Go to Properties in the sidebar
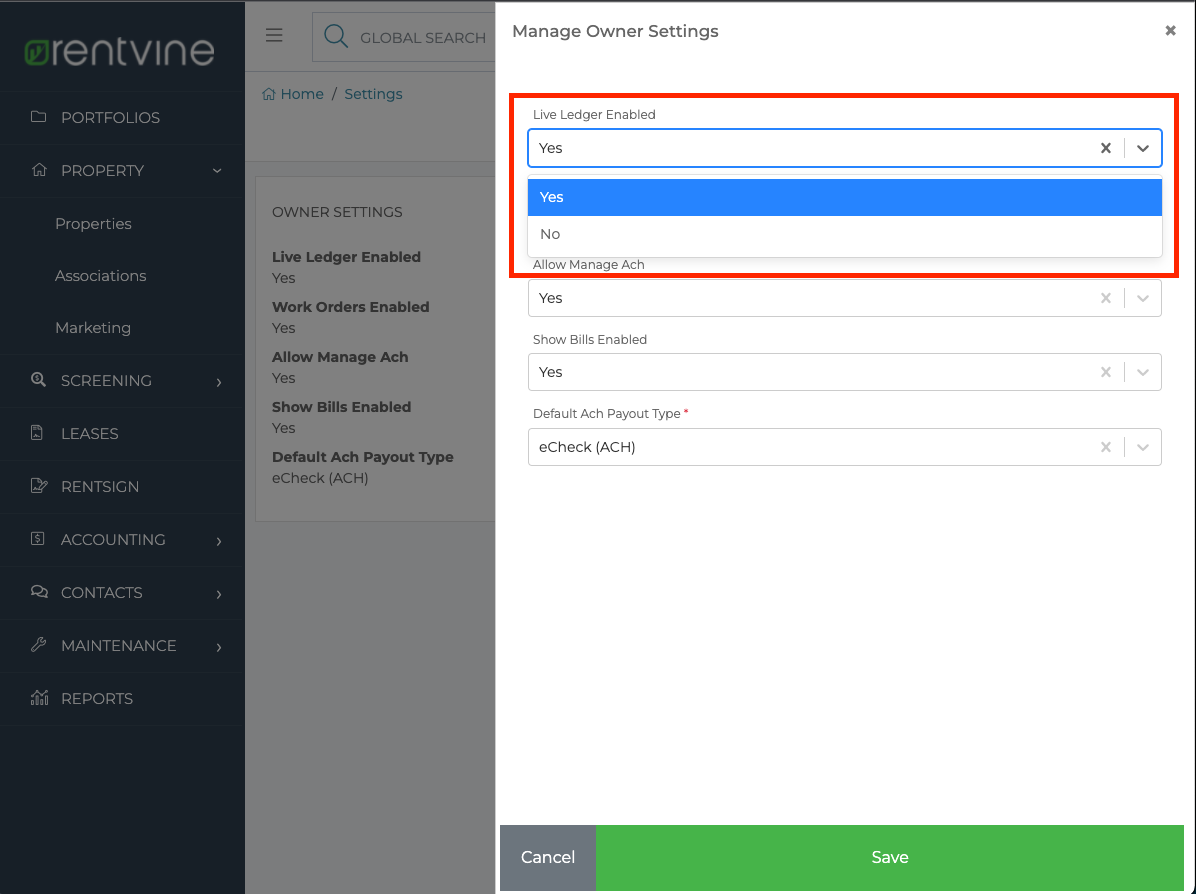 [x=93, y=224]
